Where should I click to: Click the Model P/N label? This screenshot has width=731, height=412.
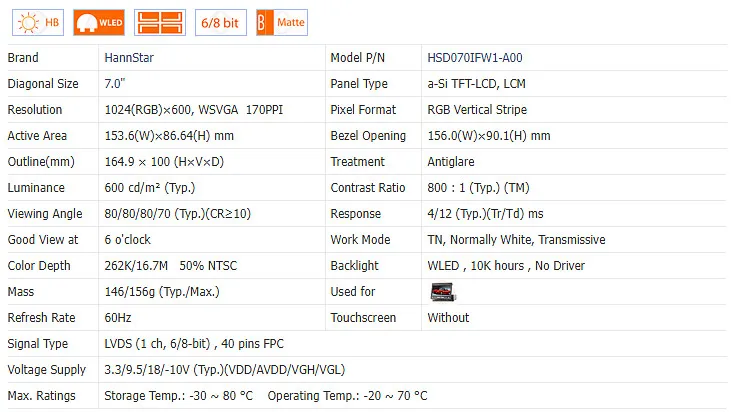coord(358,58)
